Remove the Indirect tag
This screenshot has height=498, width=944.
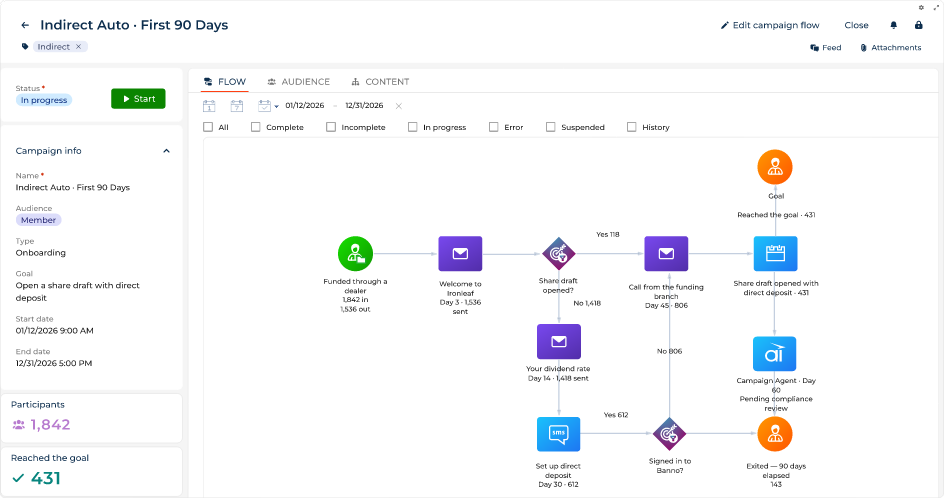click(78, 46)
